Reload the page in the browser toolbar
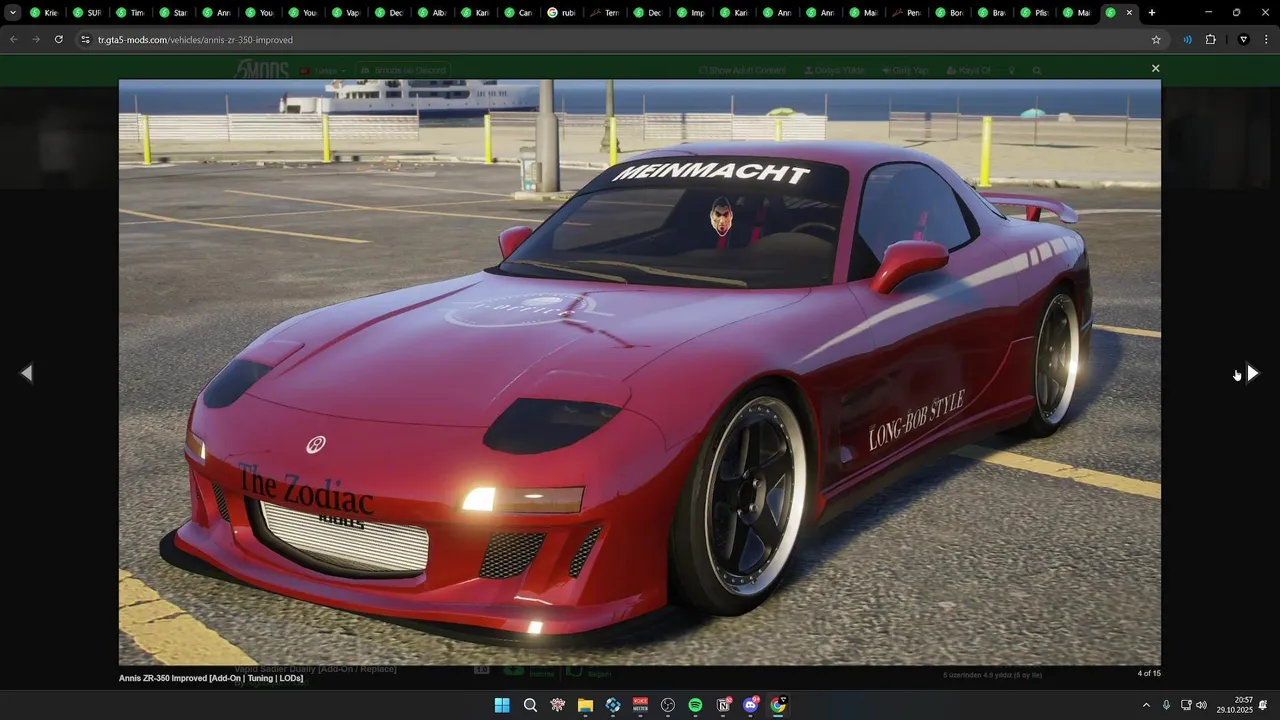The image size is (1280, 720). pos(59,39)
